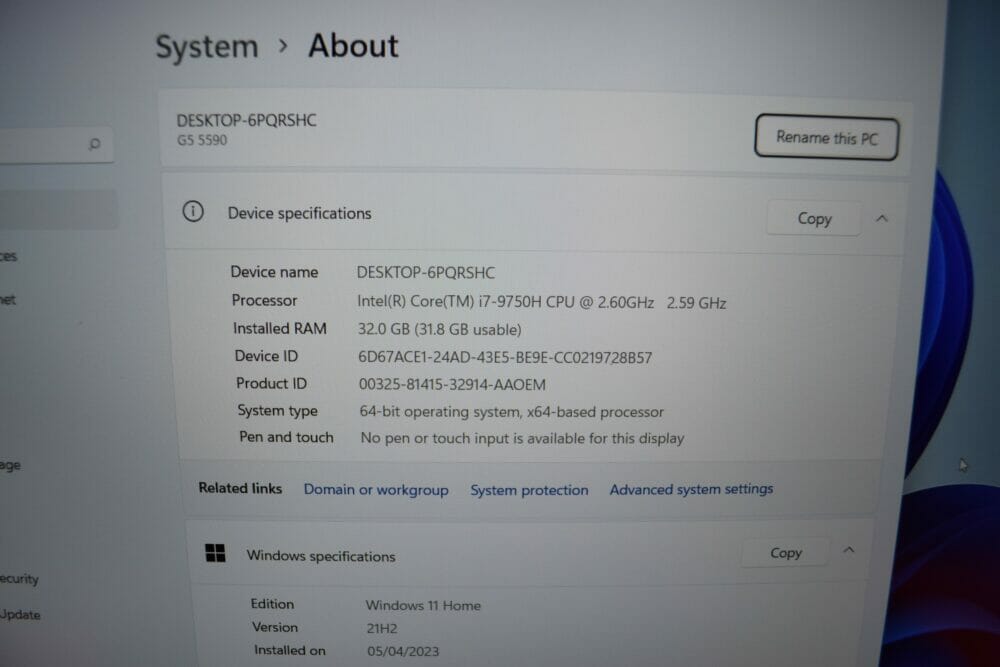
Task: Copy the Device specifications
Action: click(814, 218)
